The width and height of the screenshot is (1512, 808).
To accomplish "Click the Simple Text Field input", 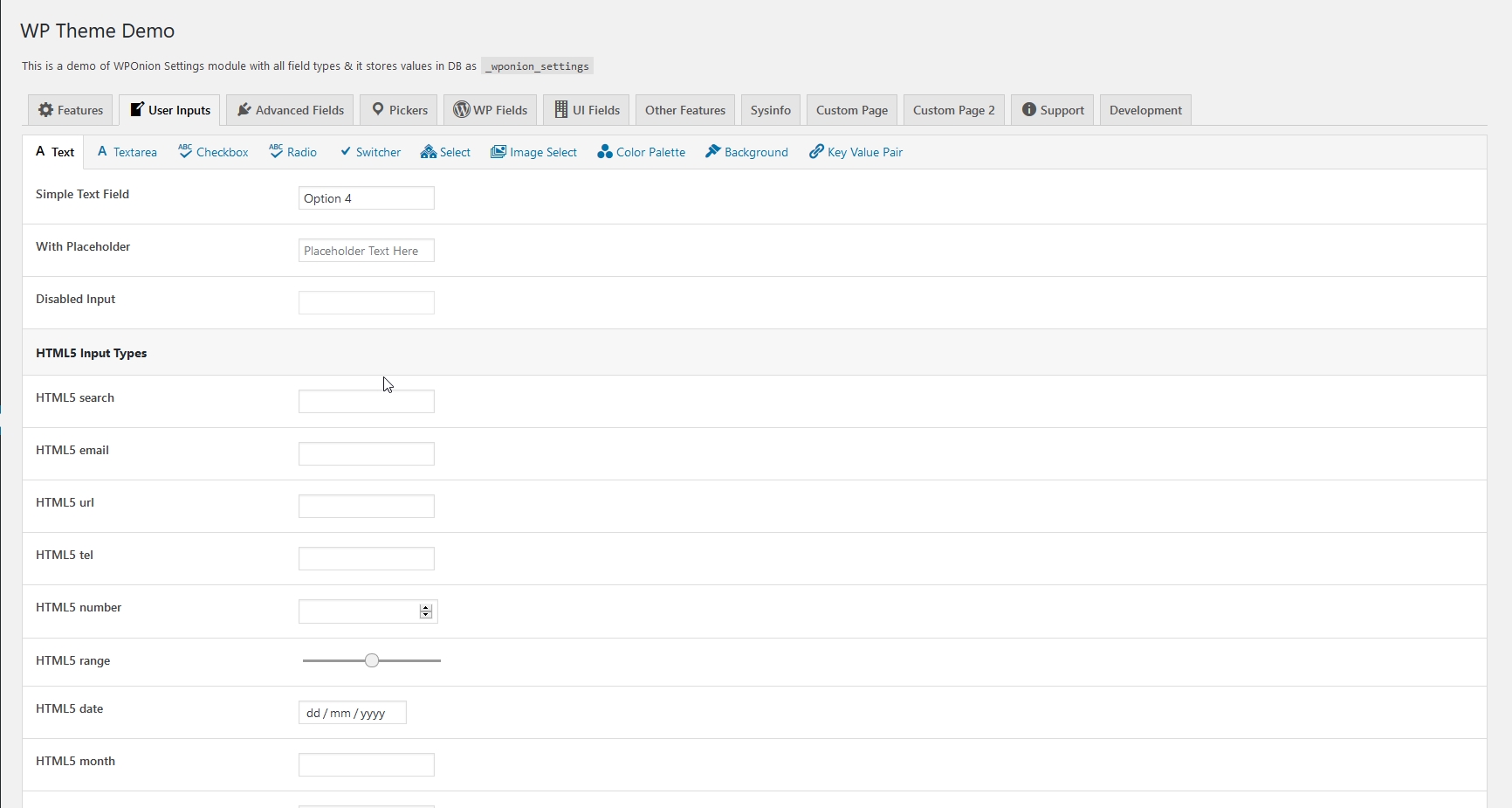I will (367, 198).
